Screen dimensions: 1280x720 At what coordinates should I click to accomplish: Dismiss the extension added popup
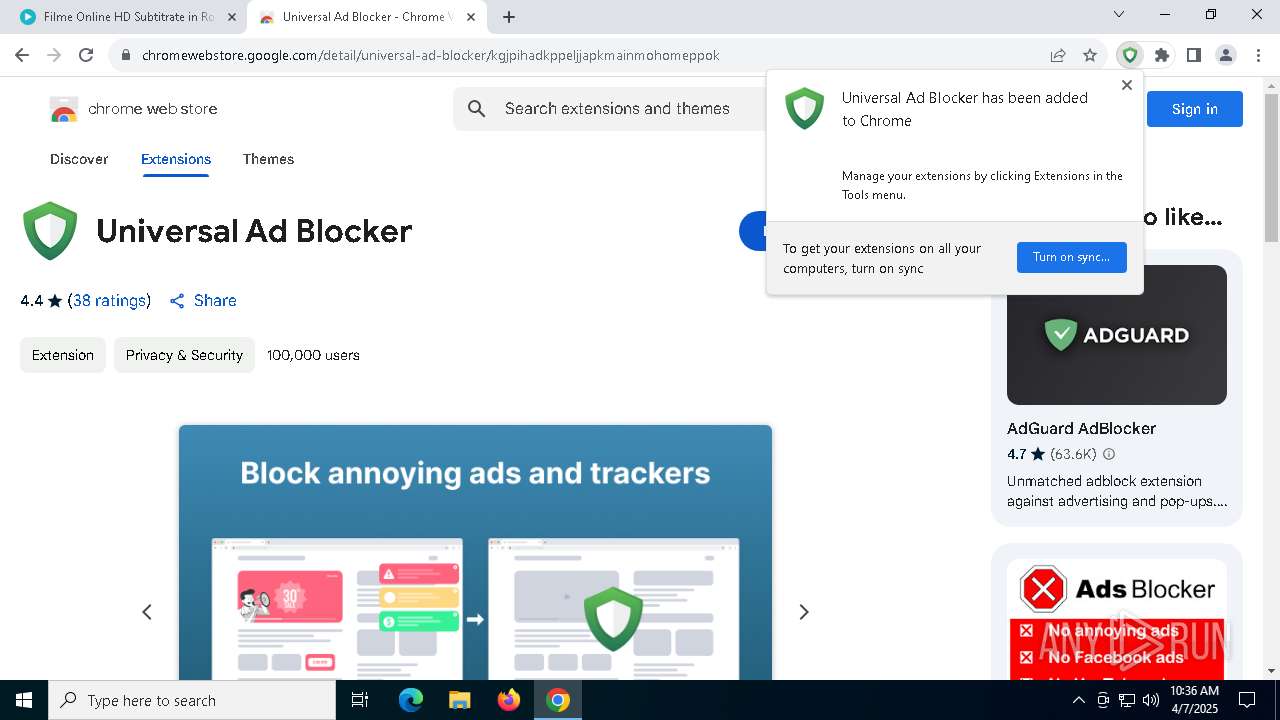click(1127, 85)
